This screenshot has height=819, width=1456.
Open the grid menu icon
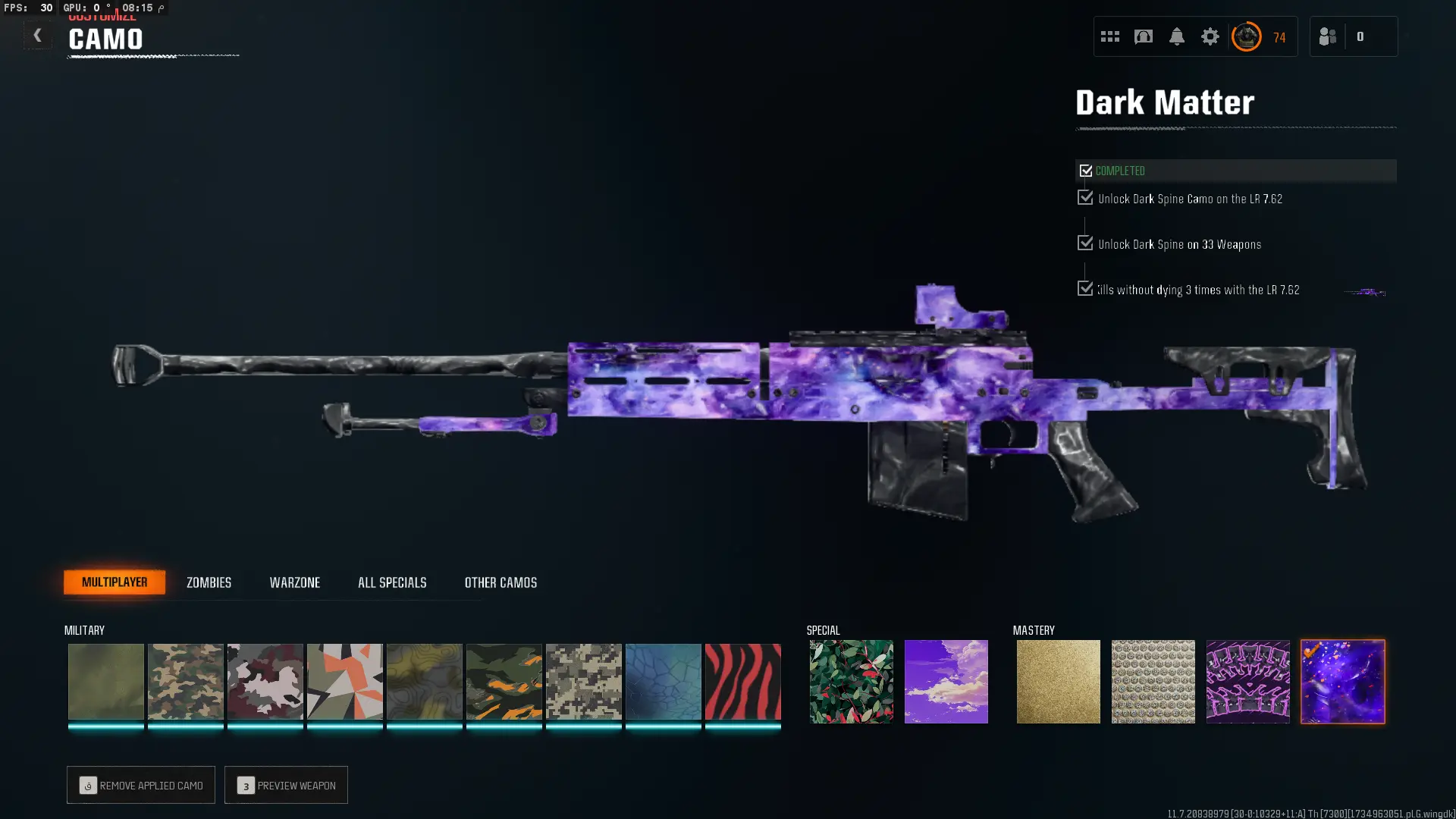pos(1109,36)
